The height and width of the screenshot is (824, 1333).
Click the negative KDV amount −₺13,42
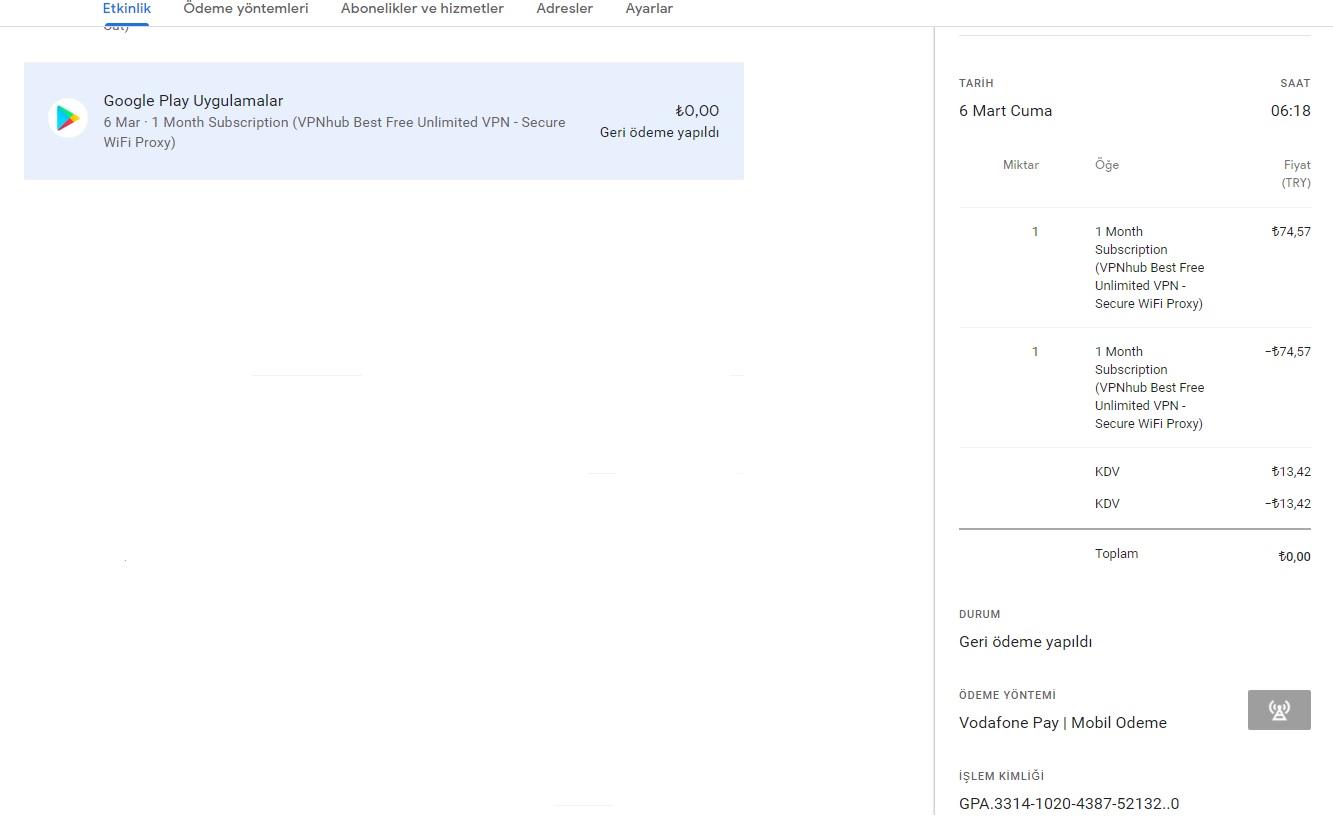1287,504
